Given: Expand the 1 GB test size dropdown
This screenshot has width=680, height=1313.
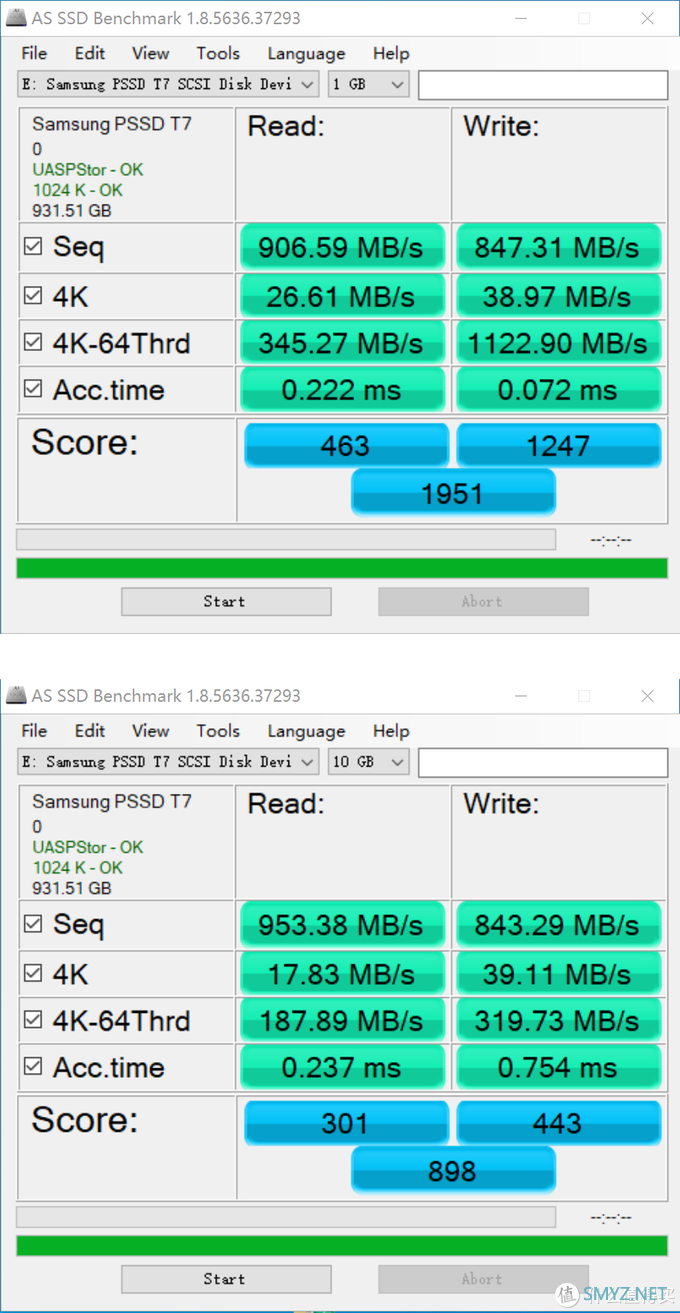Looking at the screenshot, I should point(368,85).
